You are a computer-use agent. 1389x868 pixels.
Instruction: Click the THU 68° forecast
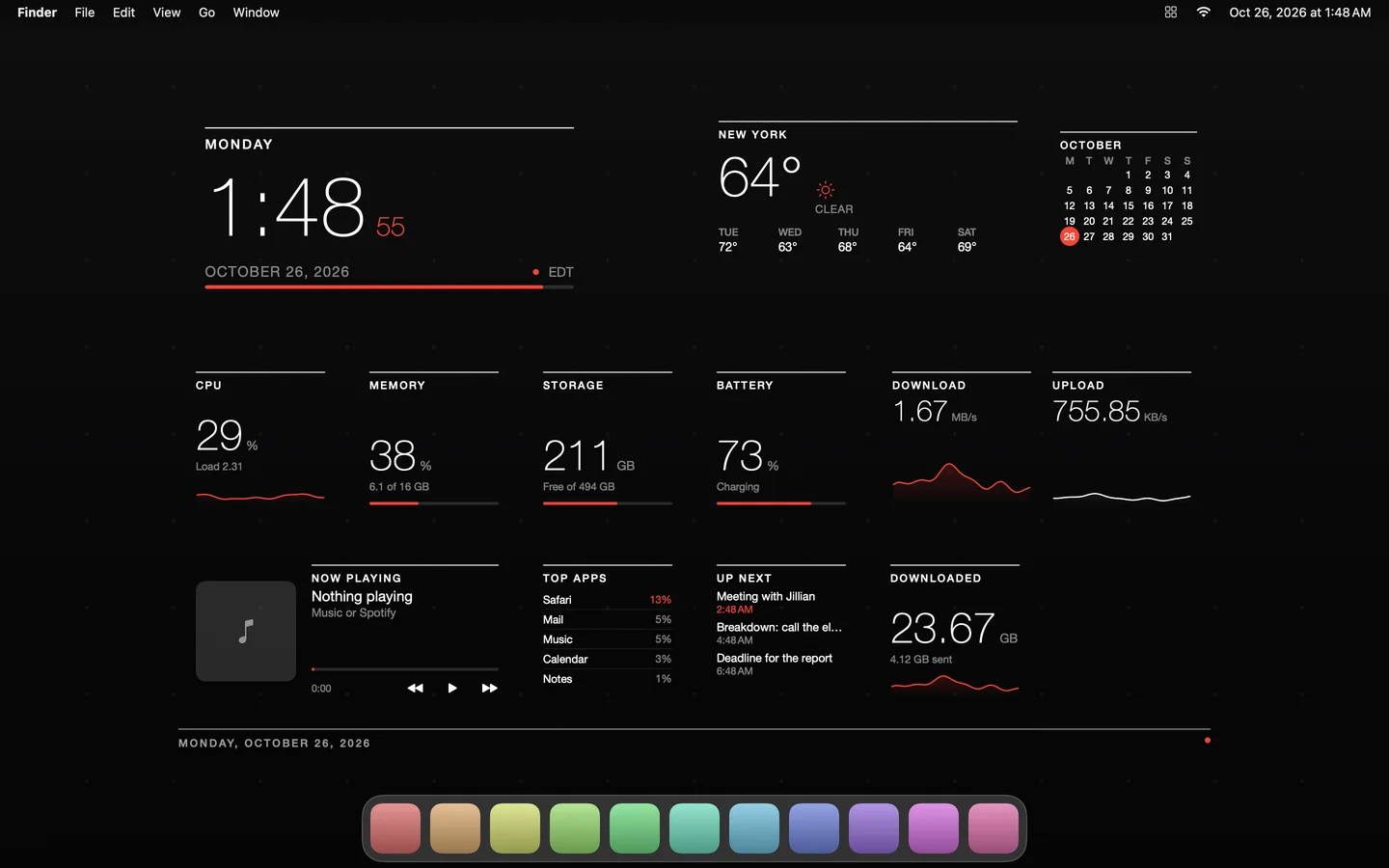tap(848, 240)
